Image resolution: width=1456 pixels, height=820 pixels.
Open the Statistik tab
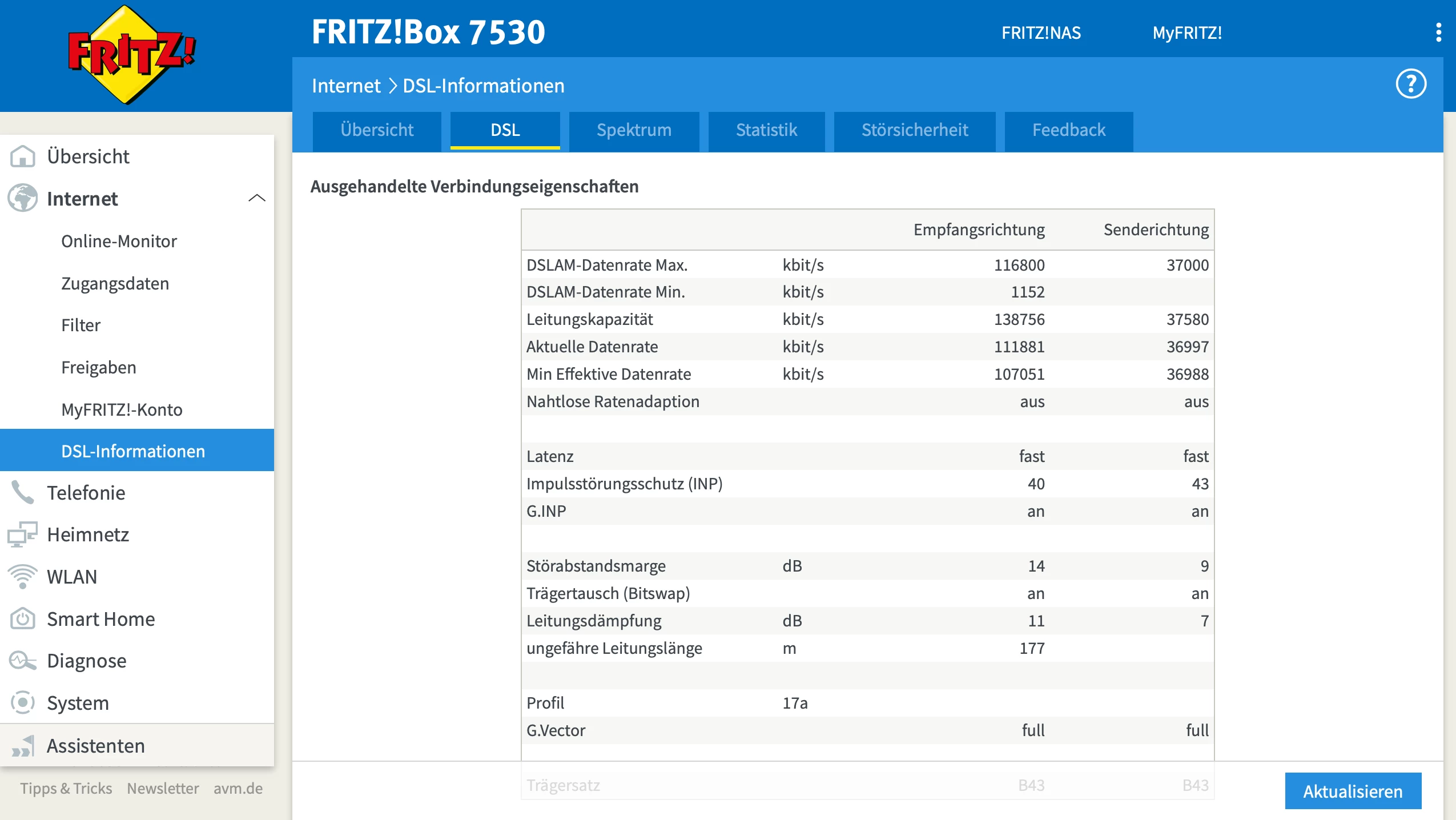[766, 130]
